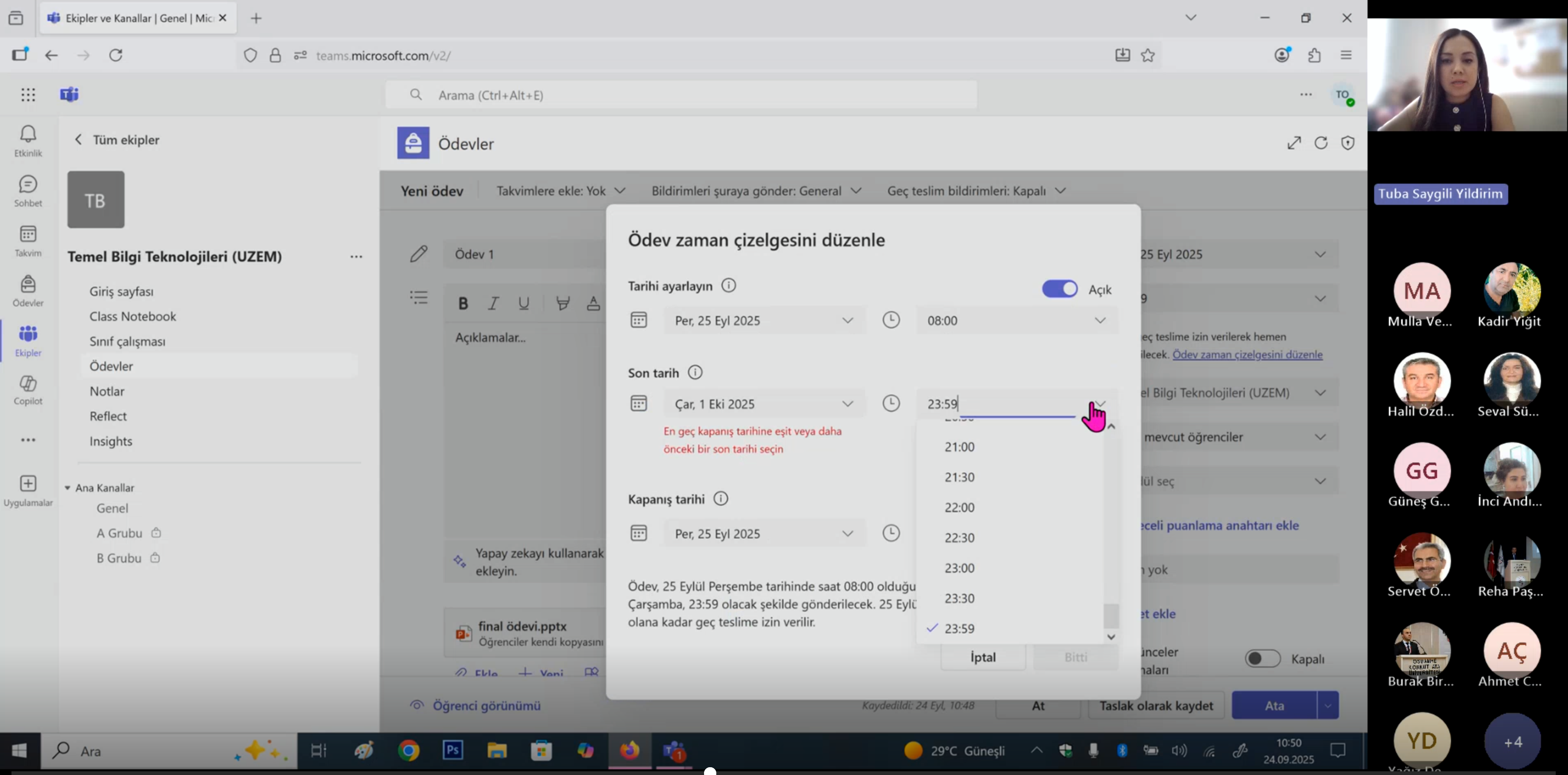1568x775 pixels.
Task: Click the expand icon in the Ödevler header
Action: [x=1294, y=144]
